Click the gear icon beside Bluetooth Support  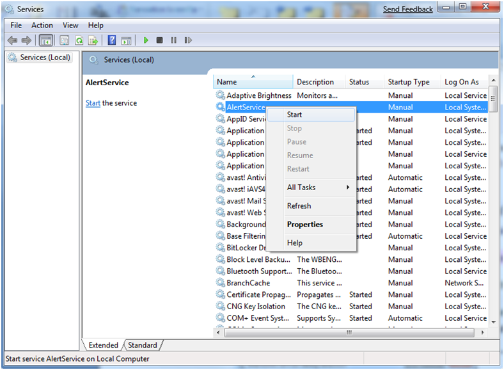point(220,271)
